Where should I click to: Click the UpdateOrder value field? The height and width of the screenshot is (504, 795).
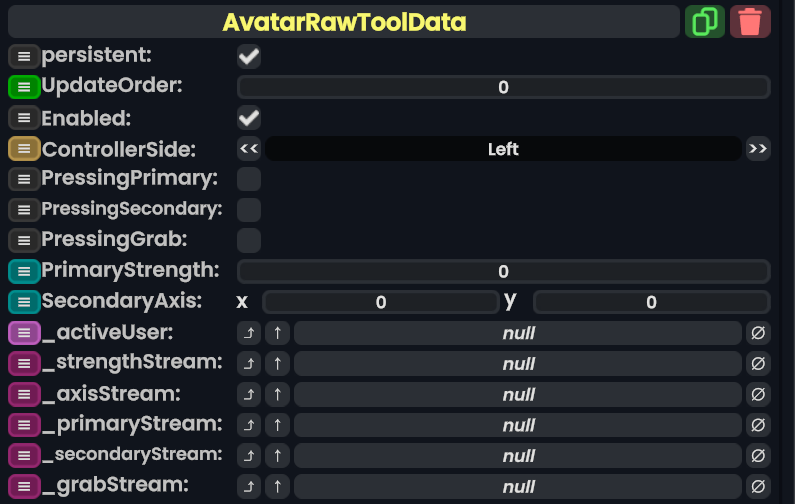[503, 87]
